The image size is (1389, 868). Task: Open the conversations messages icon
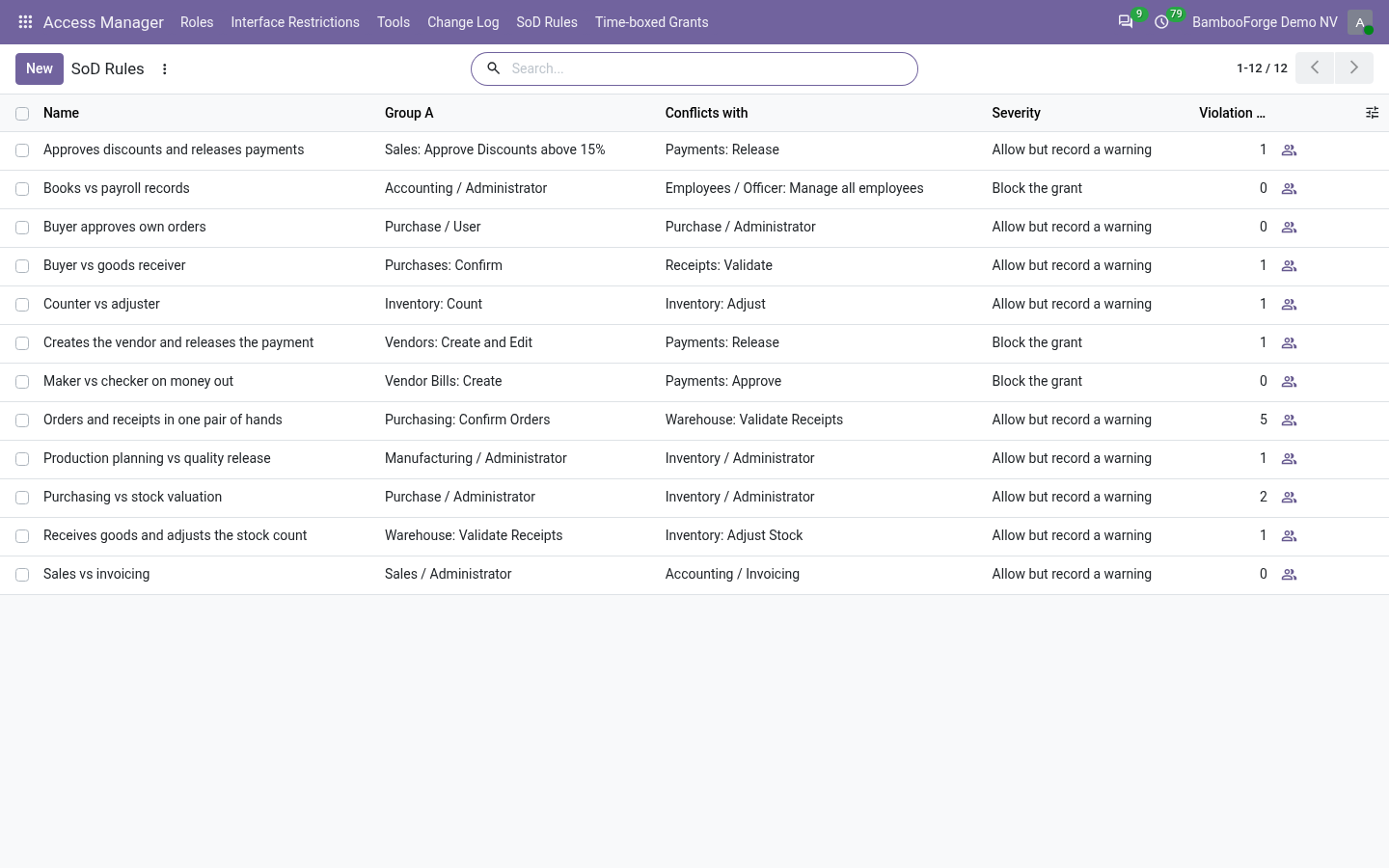tap(1125, 21)
